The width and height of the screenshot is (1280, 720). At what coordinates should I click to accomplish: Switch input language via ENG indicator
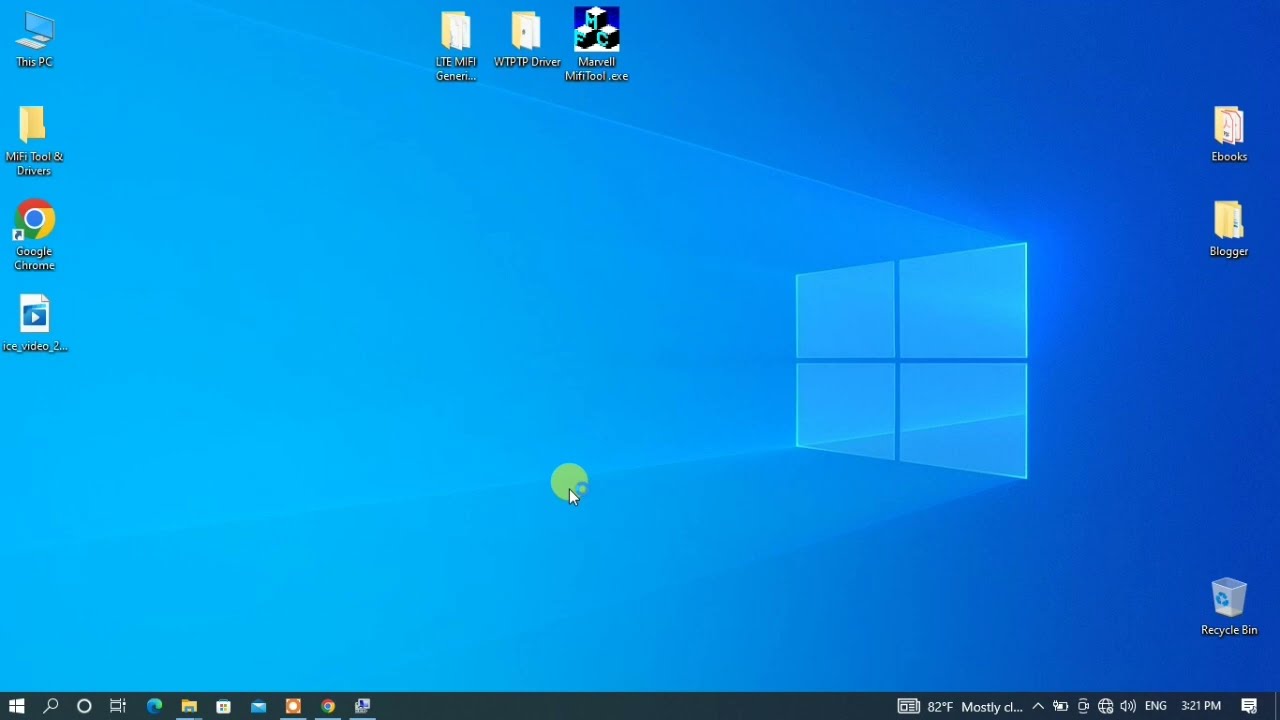click(x=1156, y=706)
